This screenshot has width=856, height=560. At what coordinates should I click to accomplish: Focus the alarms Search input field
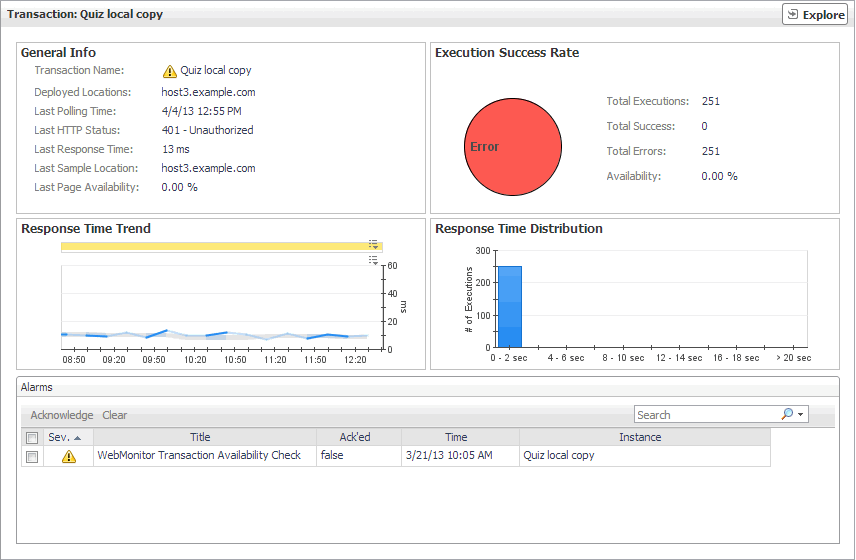(706, 414)
